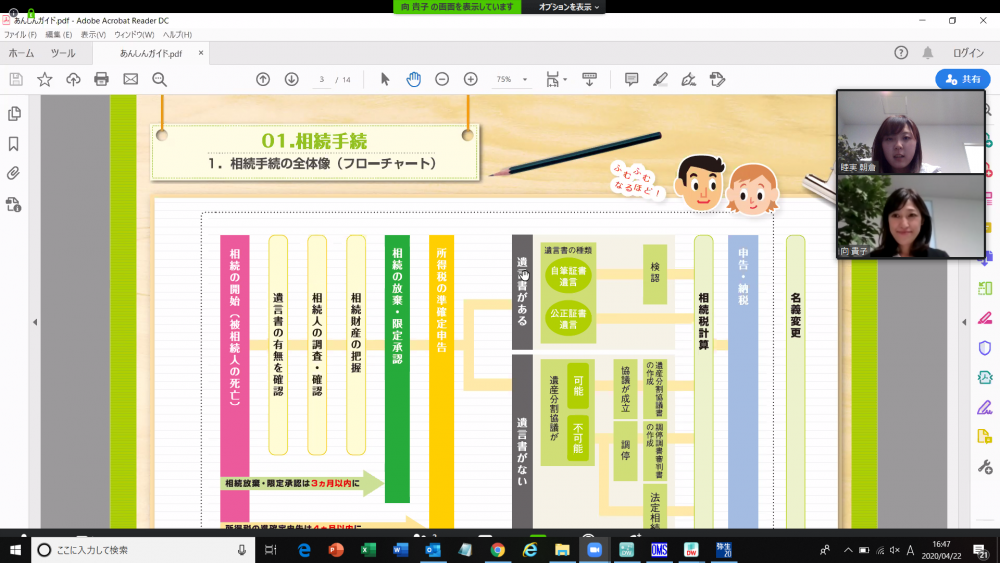Click the scrolling mode icon

(589, 79)
